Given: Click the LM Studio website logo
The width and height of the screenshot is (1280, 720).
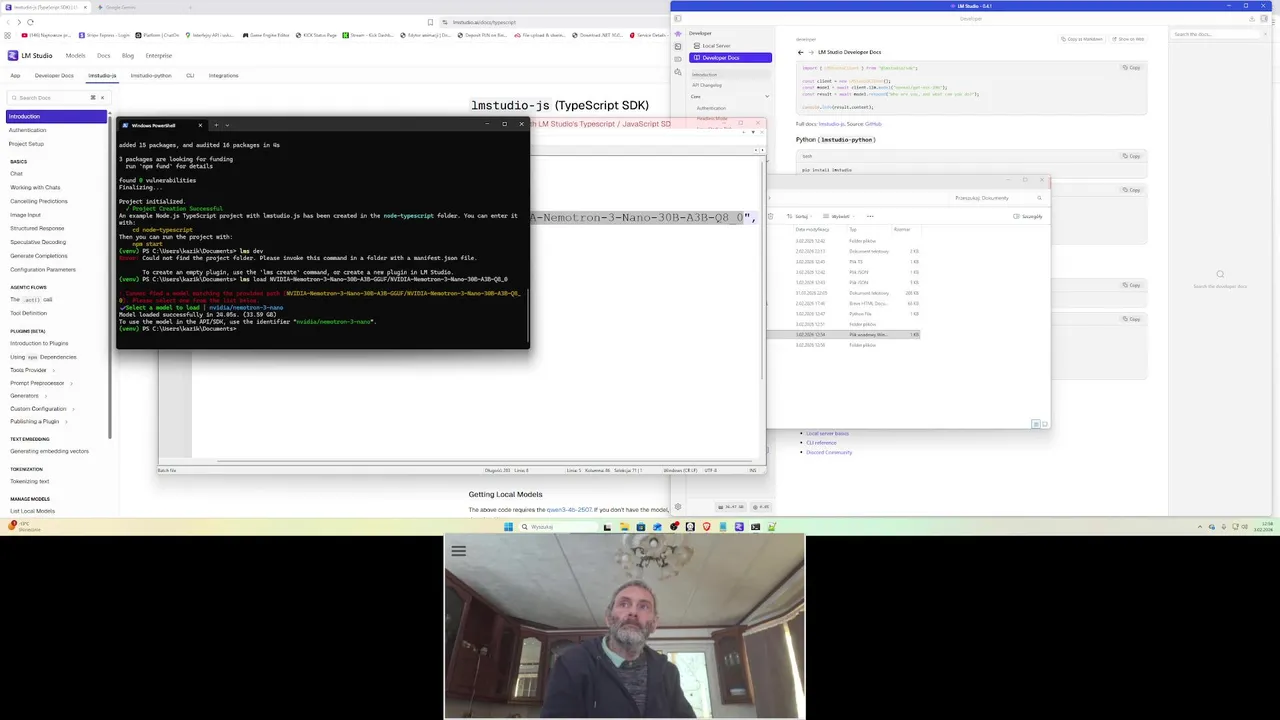Looking at the screenshot, I should [x=30, y=56].
